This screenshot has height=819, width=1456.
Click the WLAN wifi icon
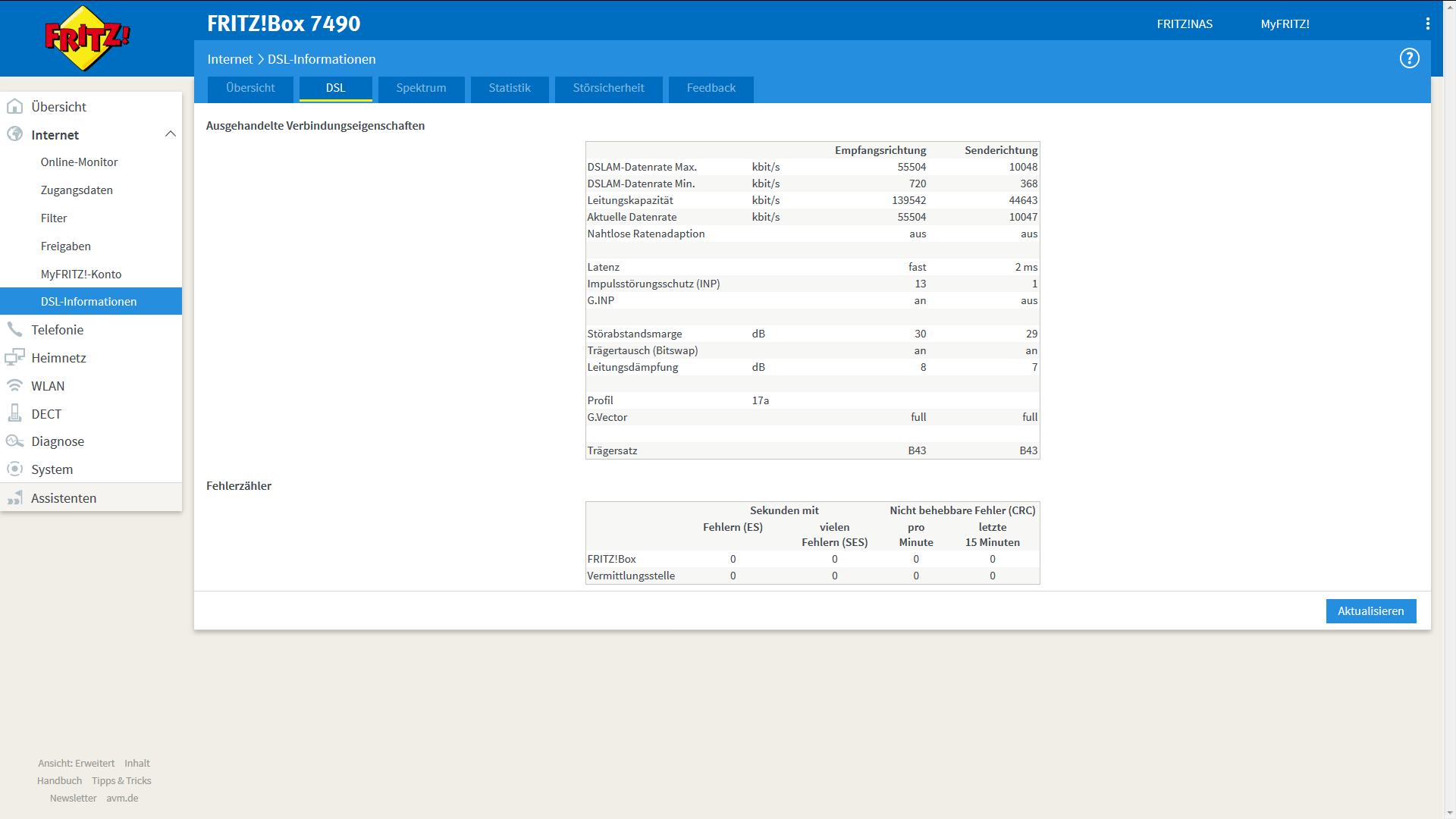14,385
